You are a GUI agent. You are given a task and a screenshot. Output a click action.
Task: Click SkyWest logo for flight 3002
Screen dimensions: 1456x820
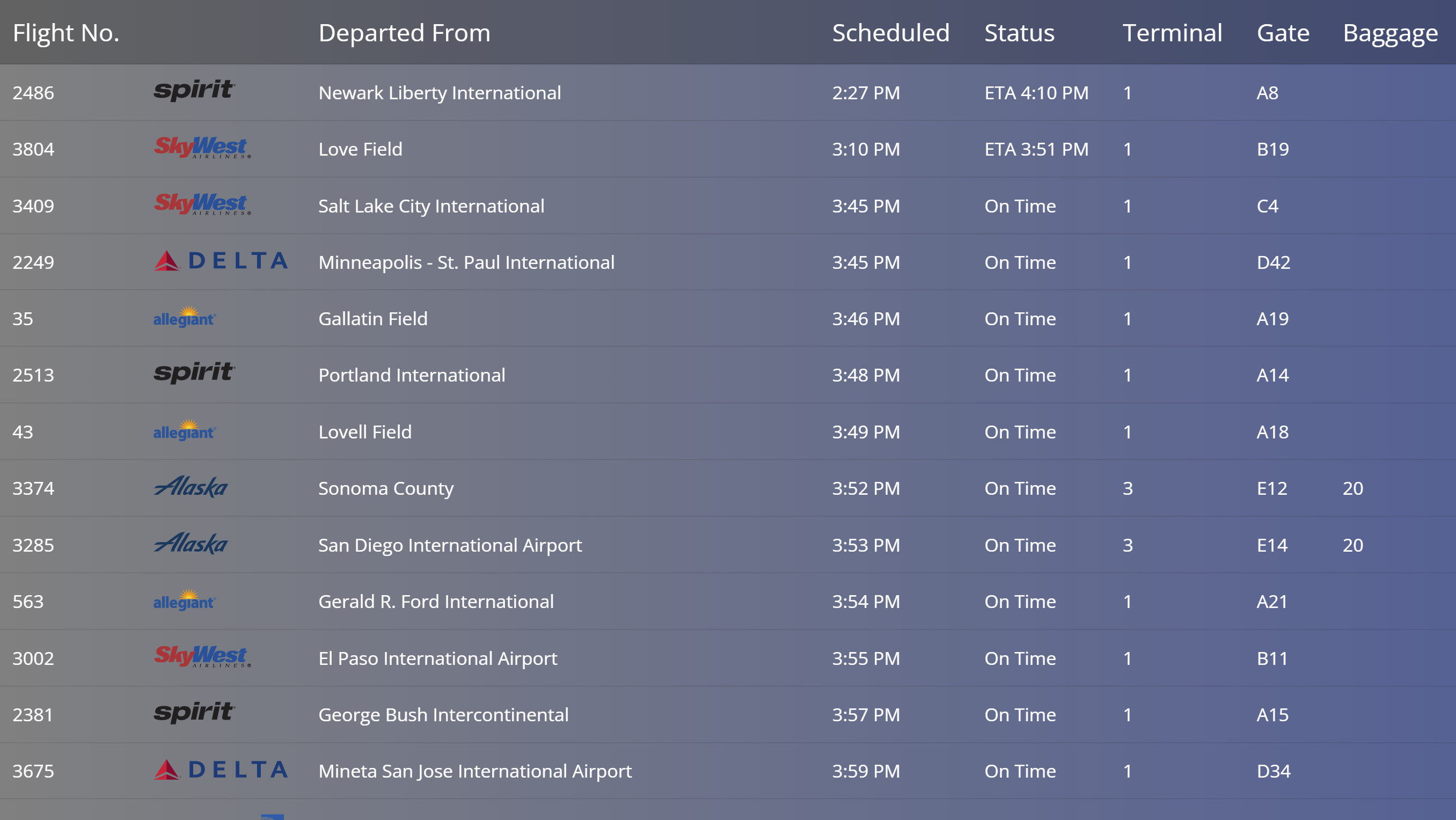point(202,657)
